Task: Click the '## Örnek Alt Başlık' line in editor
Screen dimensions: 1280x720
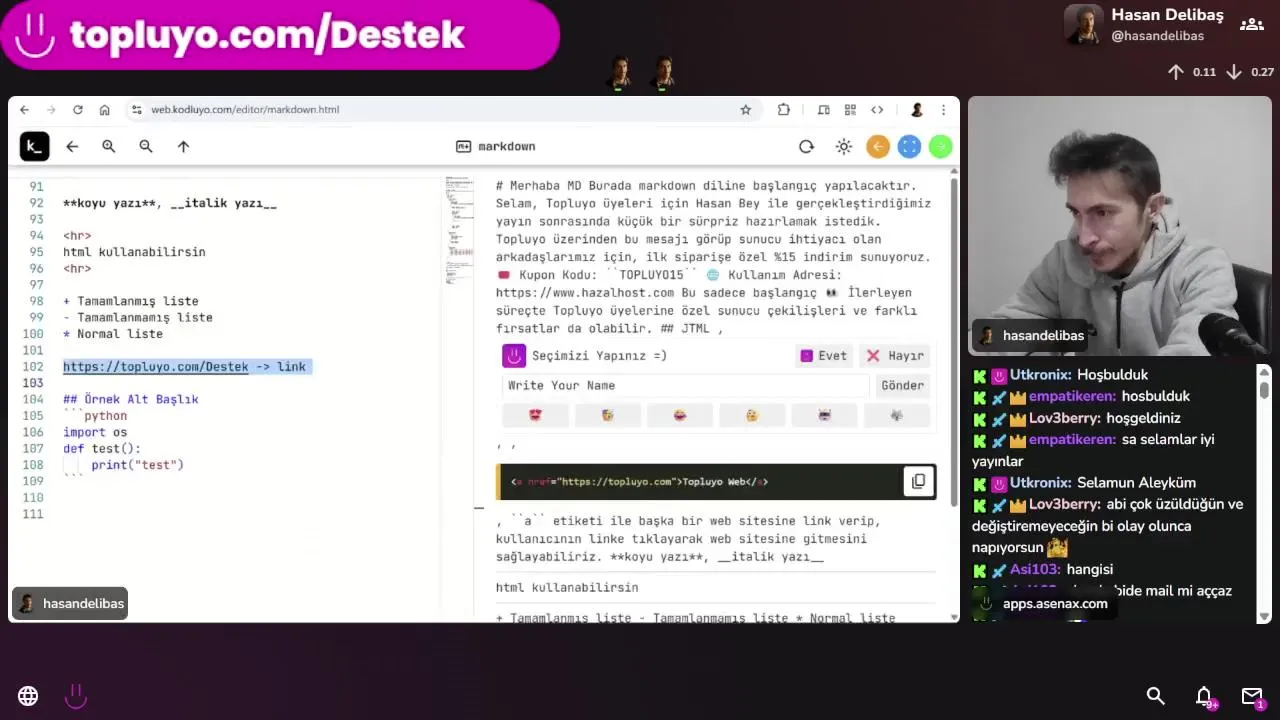Action: pos(131,400)
